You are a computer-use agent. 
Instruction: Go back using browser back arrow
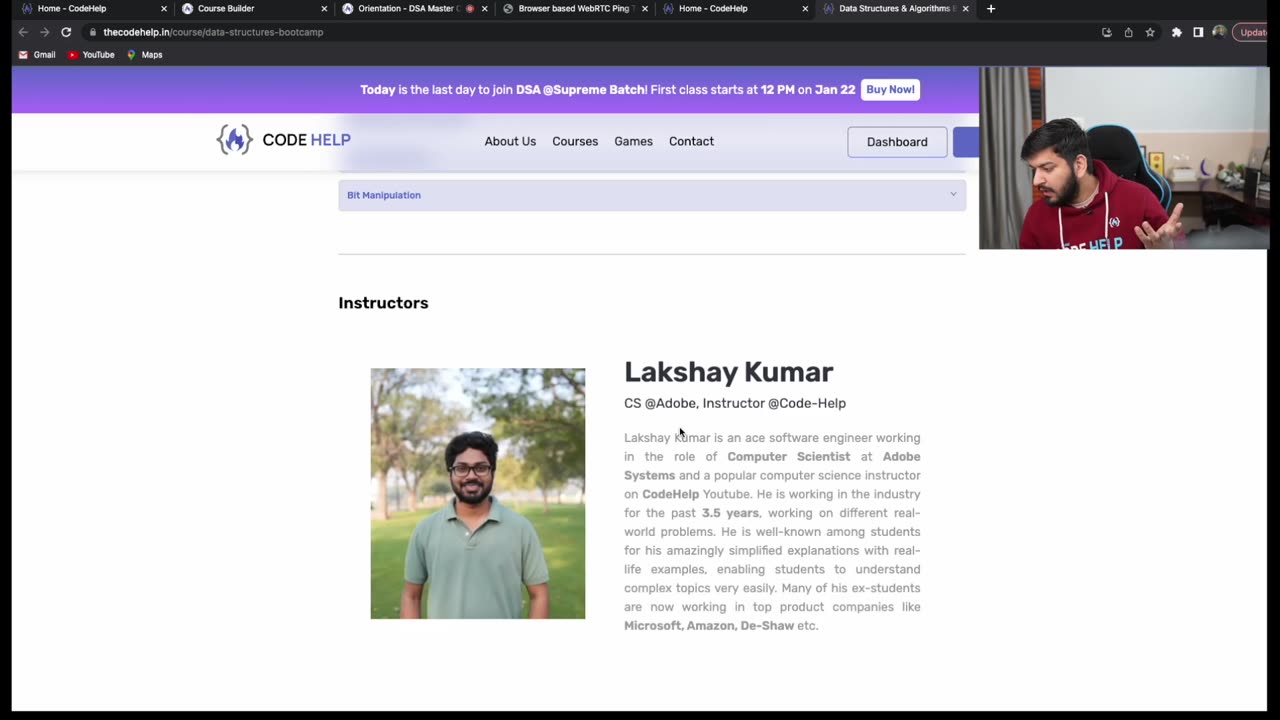(x=23, y=32)
